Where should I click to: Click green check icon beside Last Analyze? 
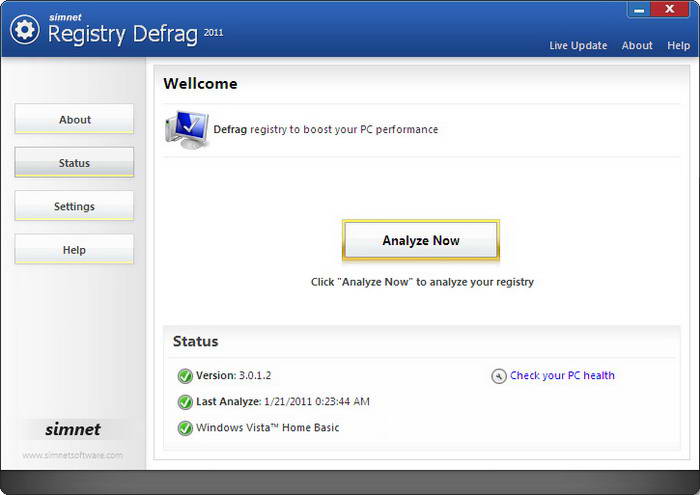tap(185, 402)
